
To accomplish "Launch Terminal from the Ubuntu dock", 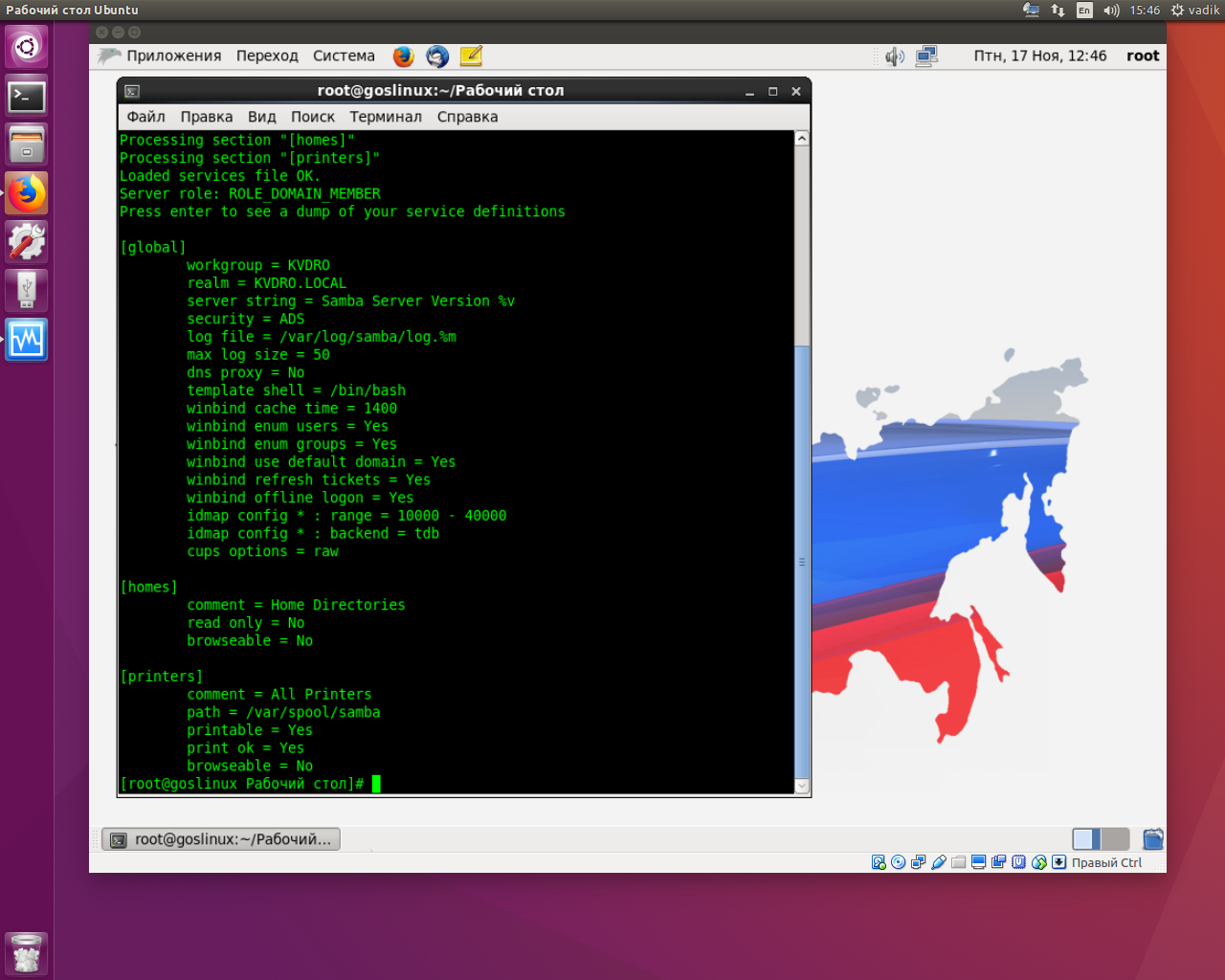I will 27,96.
